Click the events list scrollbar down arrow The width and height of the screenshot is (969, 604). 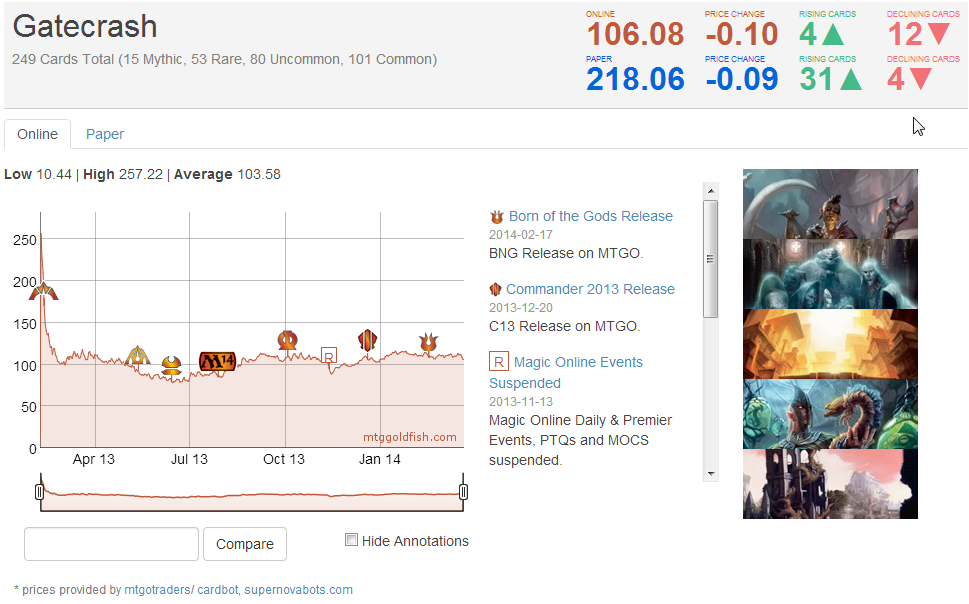coord(711,473)
